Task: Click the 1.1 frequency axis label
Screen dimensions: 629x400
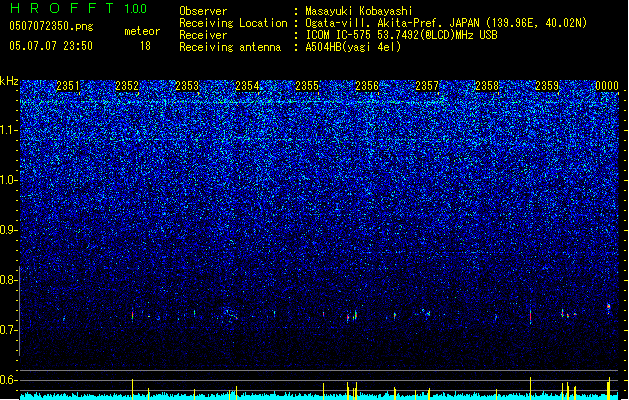Action: point(9,130)
